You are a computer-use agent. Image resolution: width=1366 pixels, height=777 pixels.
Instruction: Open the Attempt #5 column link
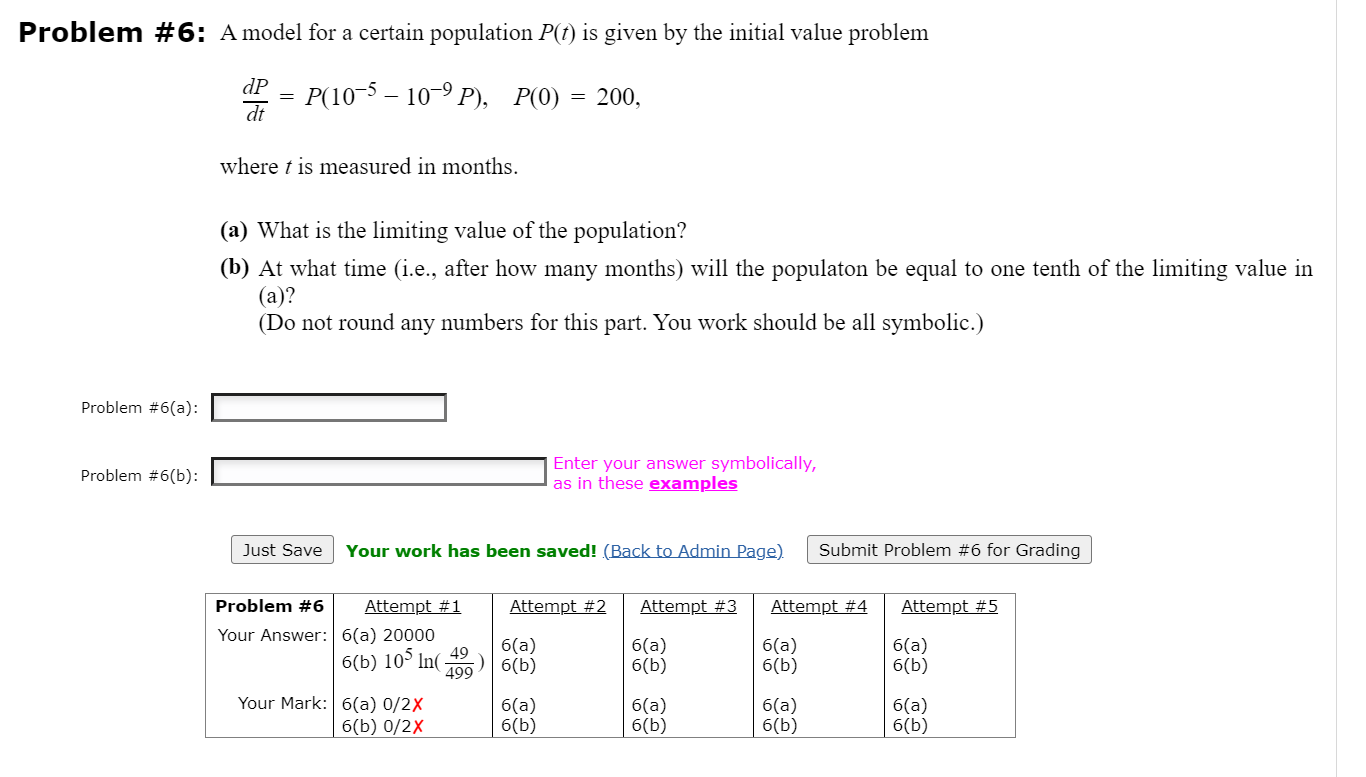pyautogui.click(x=948, y=606)
